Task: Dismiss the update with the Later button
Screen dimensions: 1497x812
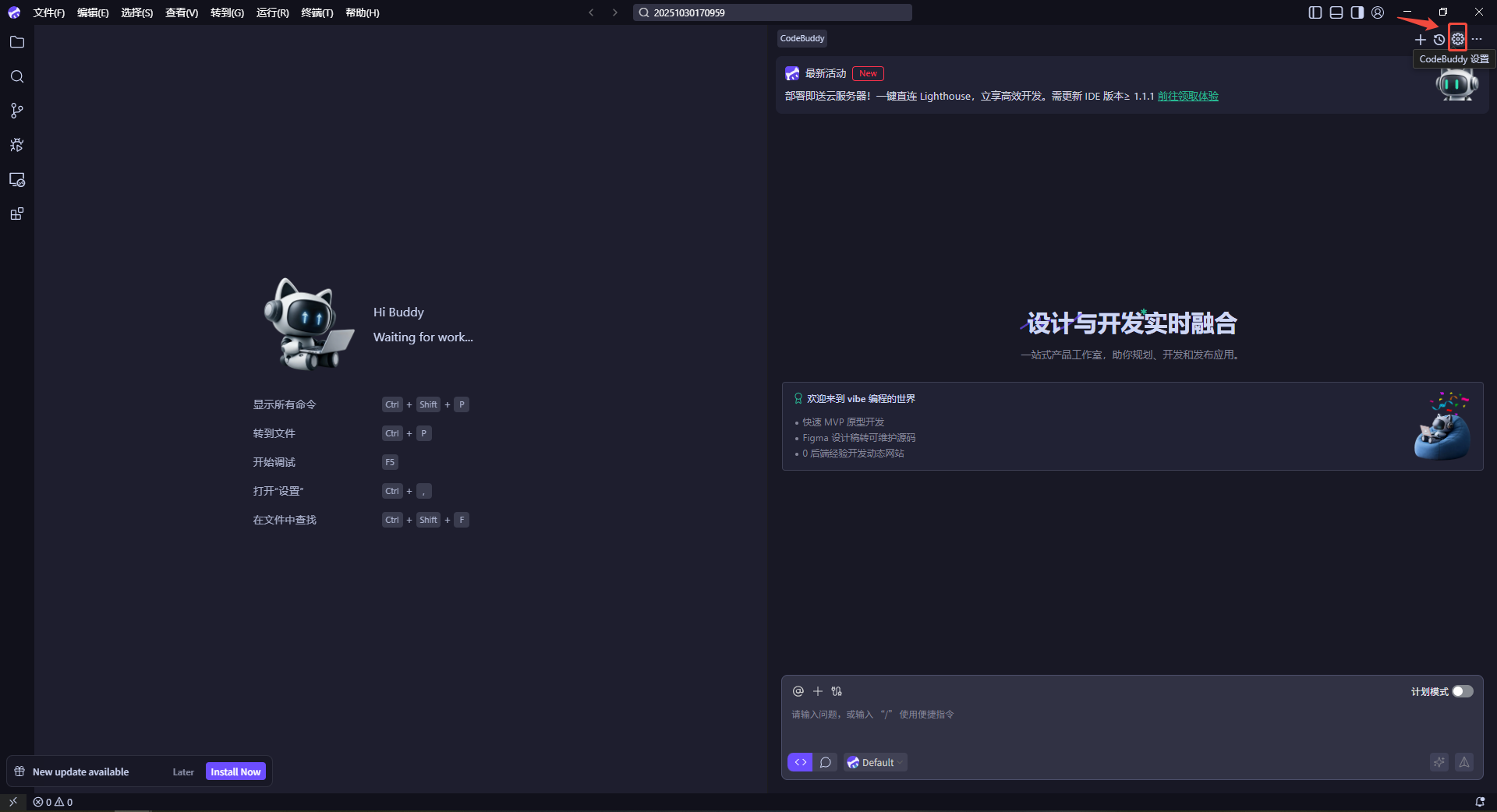Action: point(183,772)
